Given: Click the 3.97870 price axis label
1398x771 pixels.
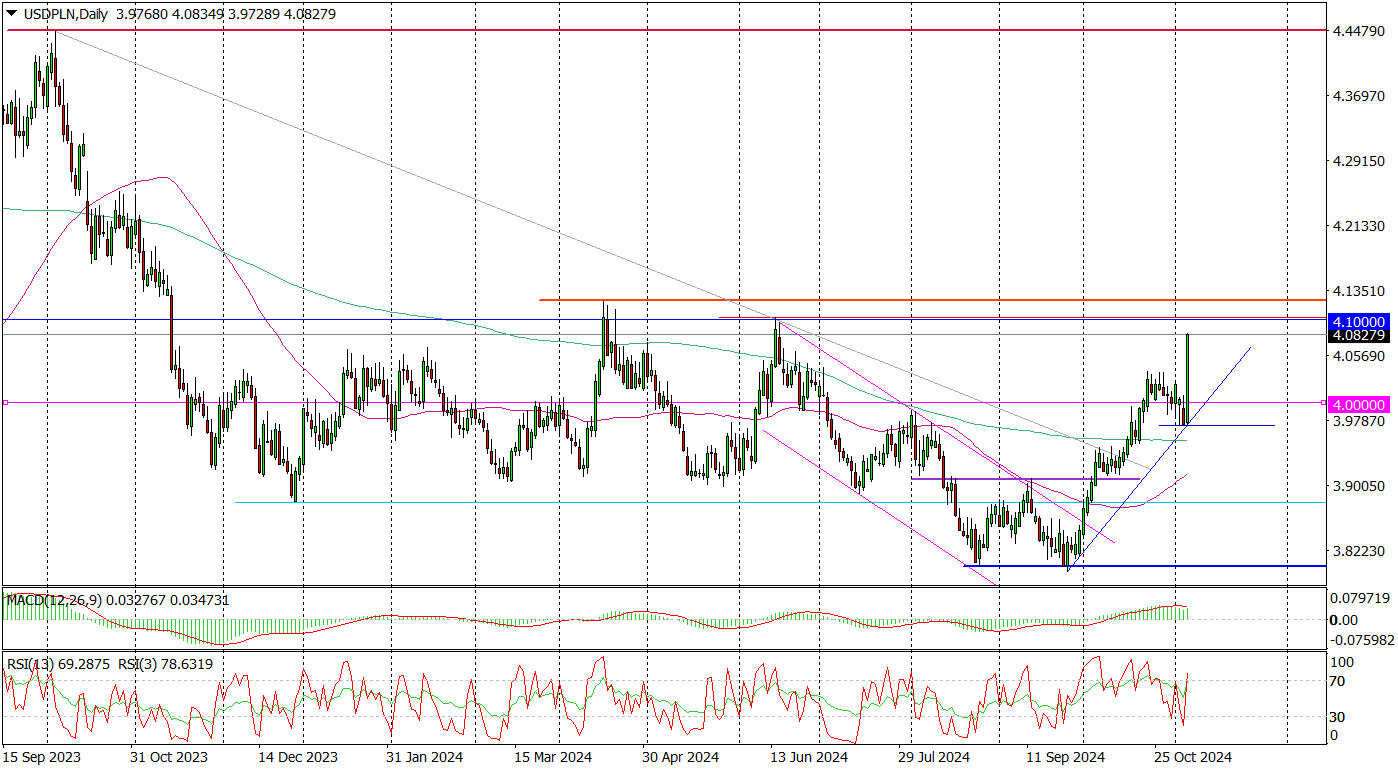Looking at the screenshot, I should [1358, 421].
